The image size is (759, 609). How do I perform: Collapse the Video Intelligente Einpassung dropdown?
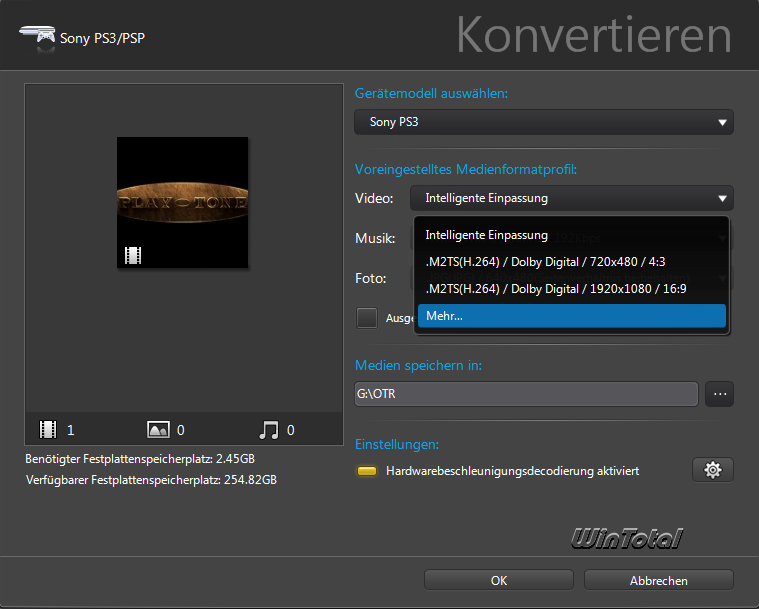572,198
